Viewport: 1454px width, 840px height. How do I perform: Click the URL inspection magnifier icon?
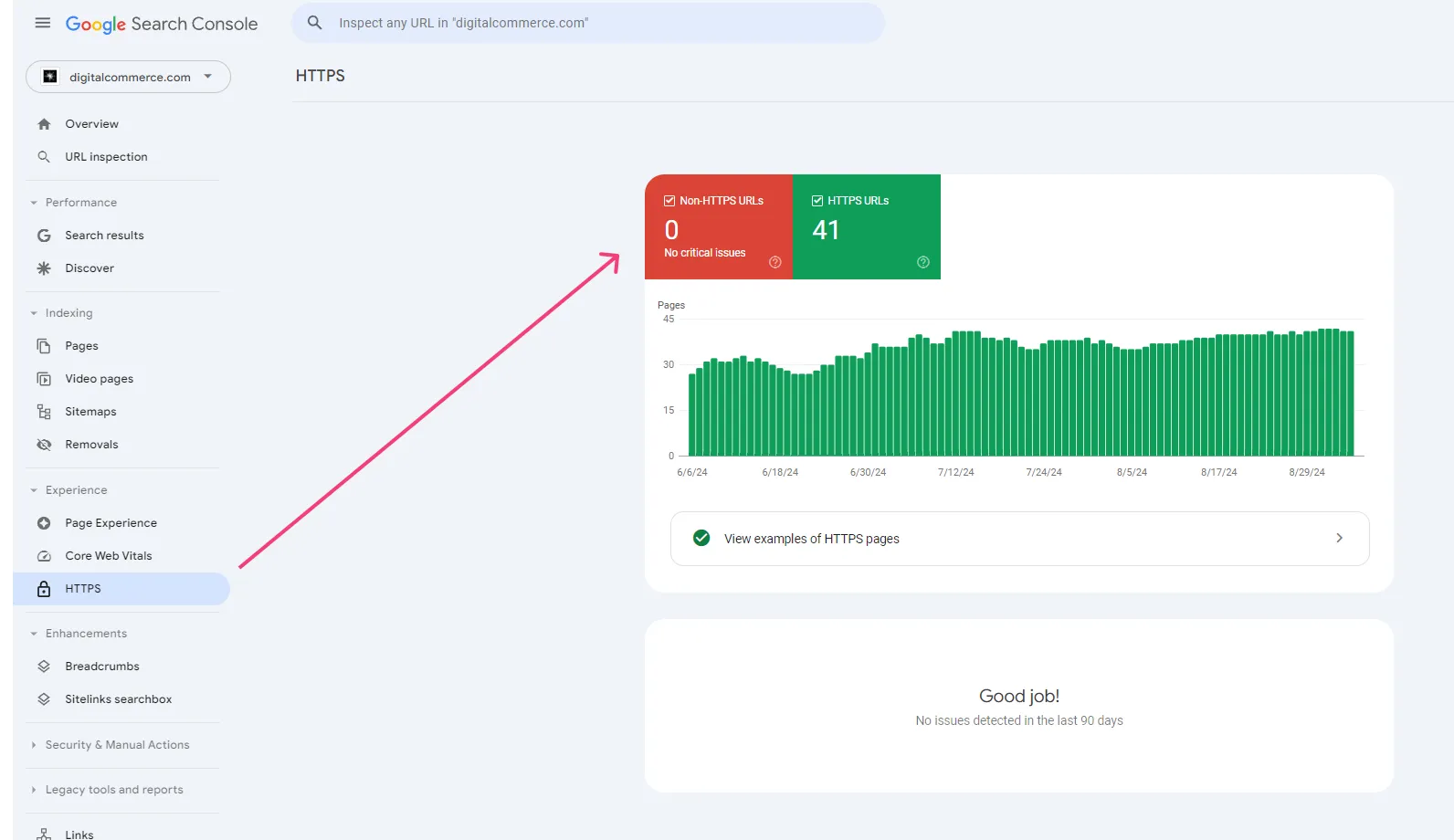pos(44,157)
